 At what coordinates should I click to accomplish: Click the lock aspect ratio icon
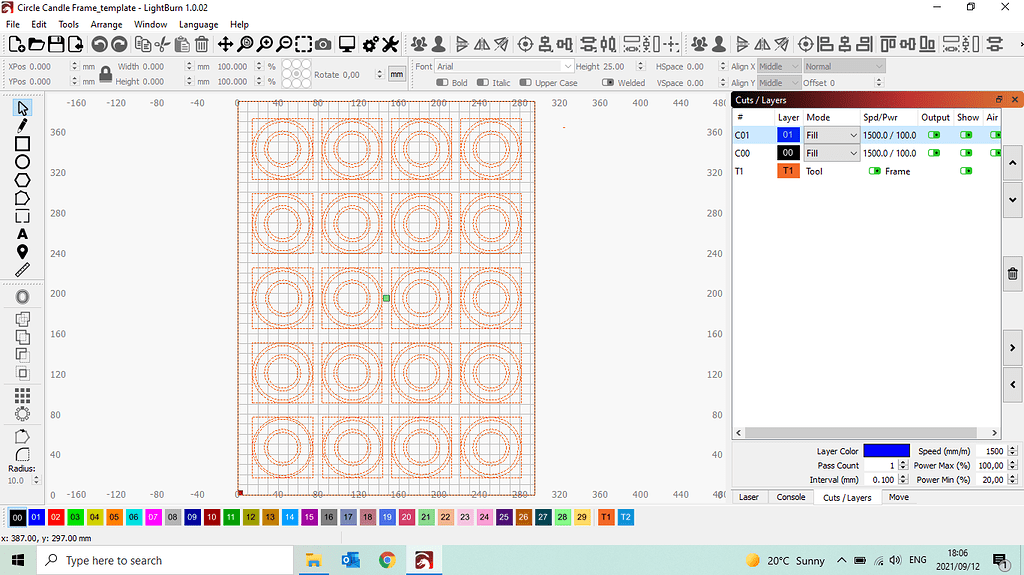point(106,74)
